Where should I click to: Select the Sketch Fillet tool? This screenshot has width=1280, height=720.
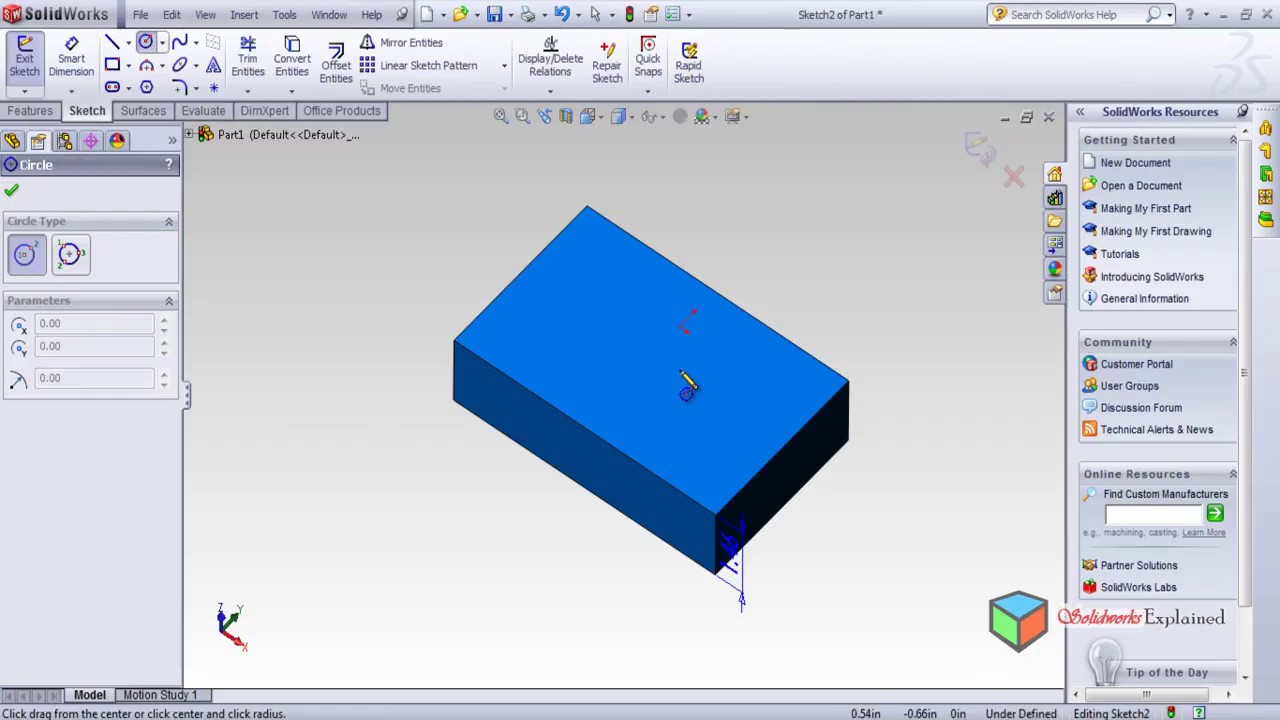[x=179, y=88]
